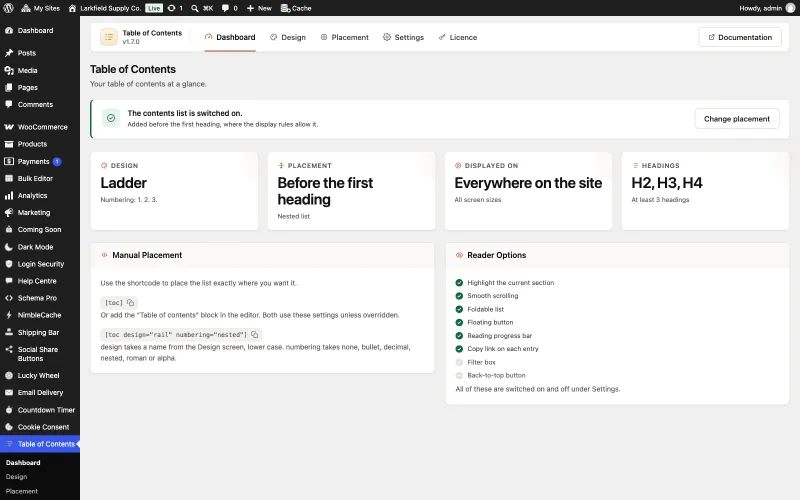The image size is (800, 500).
Task: Select Table of Contents in the sidebar
Action: [x=40, y=444]
